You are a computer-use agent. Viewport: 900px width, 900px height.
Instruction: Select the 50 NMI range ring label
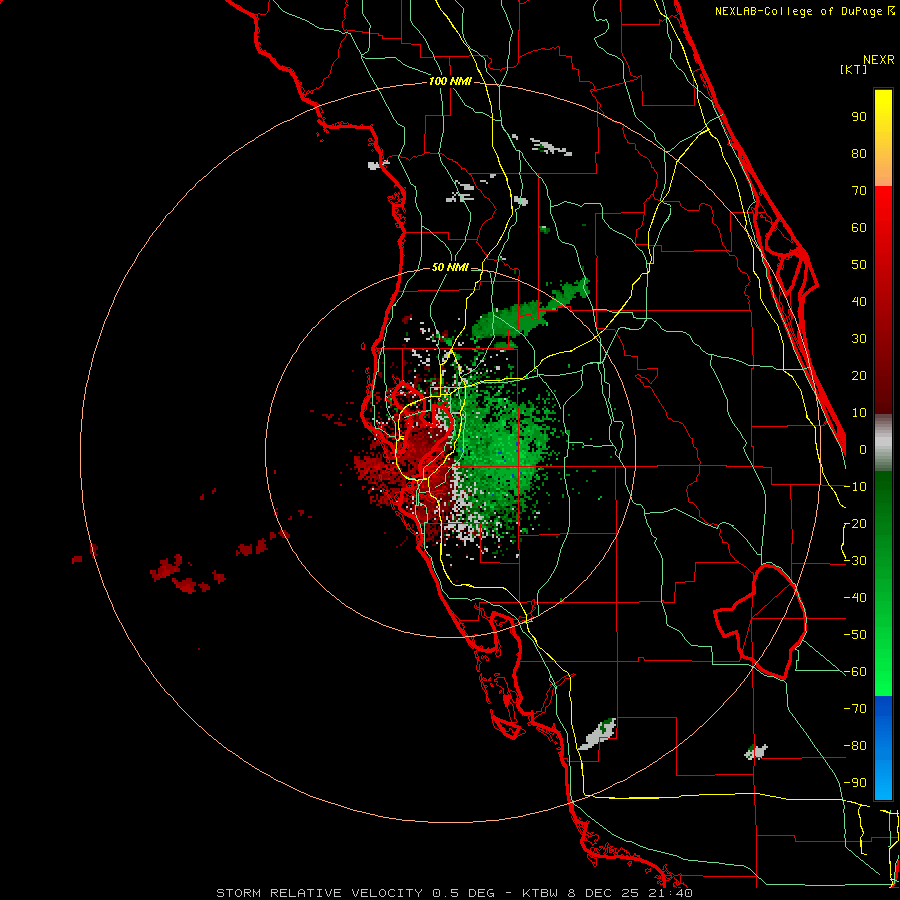click(x=450, y=267)
